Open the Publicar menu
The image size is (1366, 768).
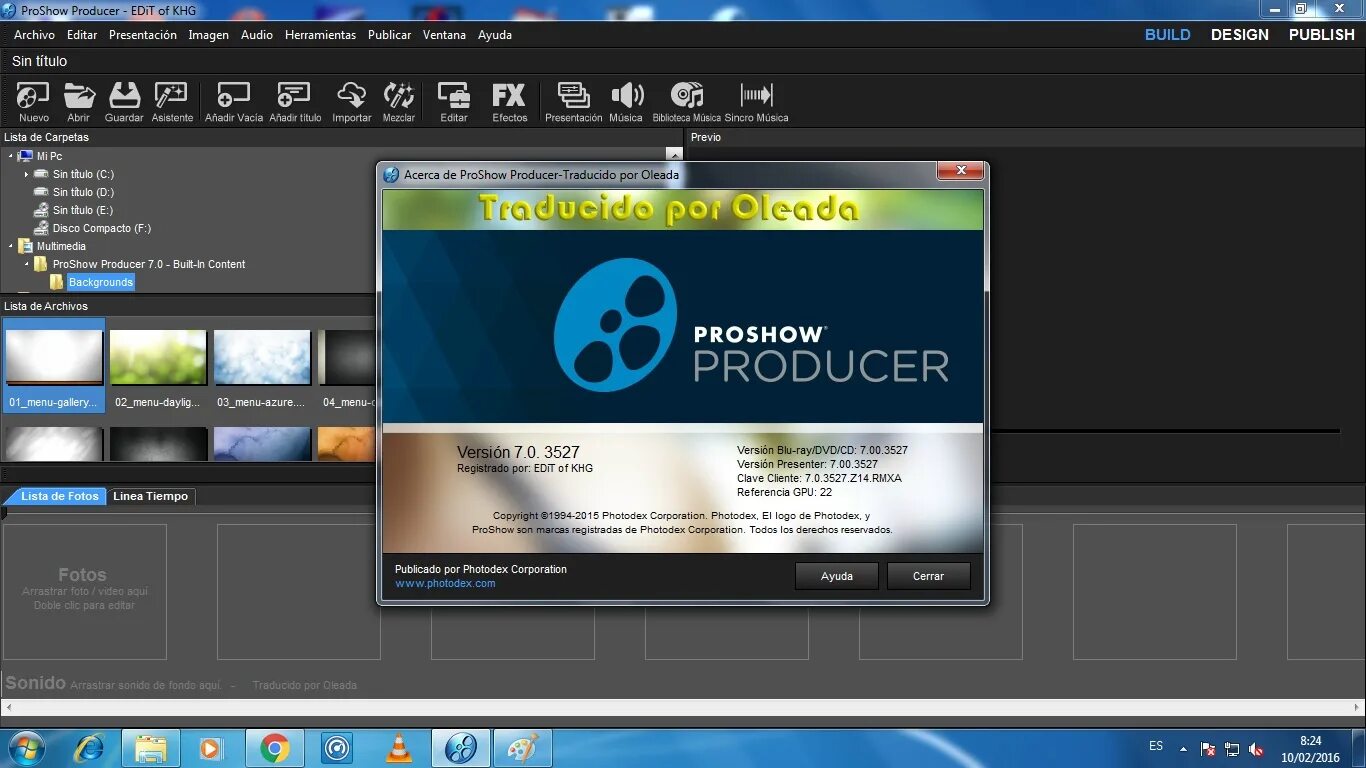tap(389, 34)
